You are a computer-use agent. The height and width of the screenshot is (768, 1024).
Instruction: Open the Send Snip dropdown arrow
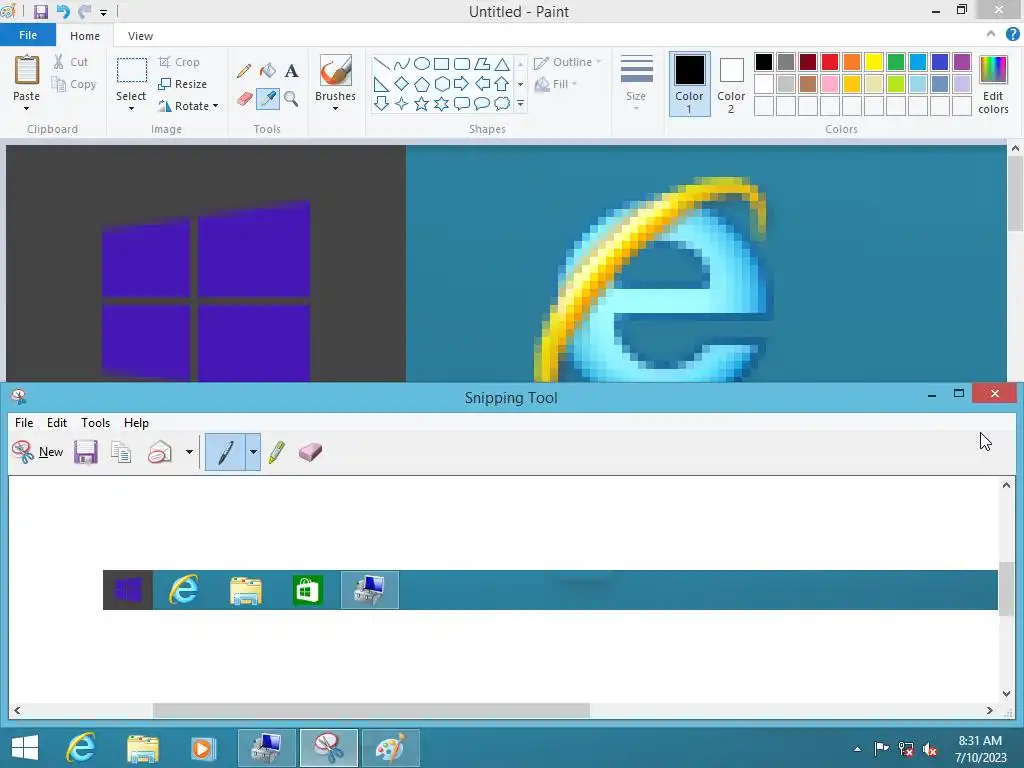click(x=189, y=452)
